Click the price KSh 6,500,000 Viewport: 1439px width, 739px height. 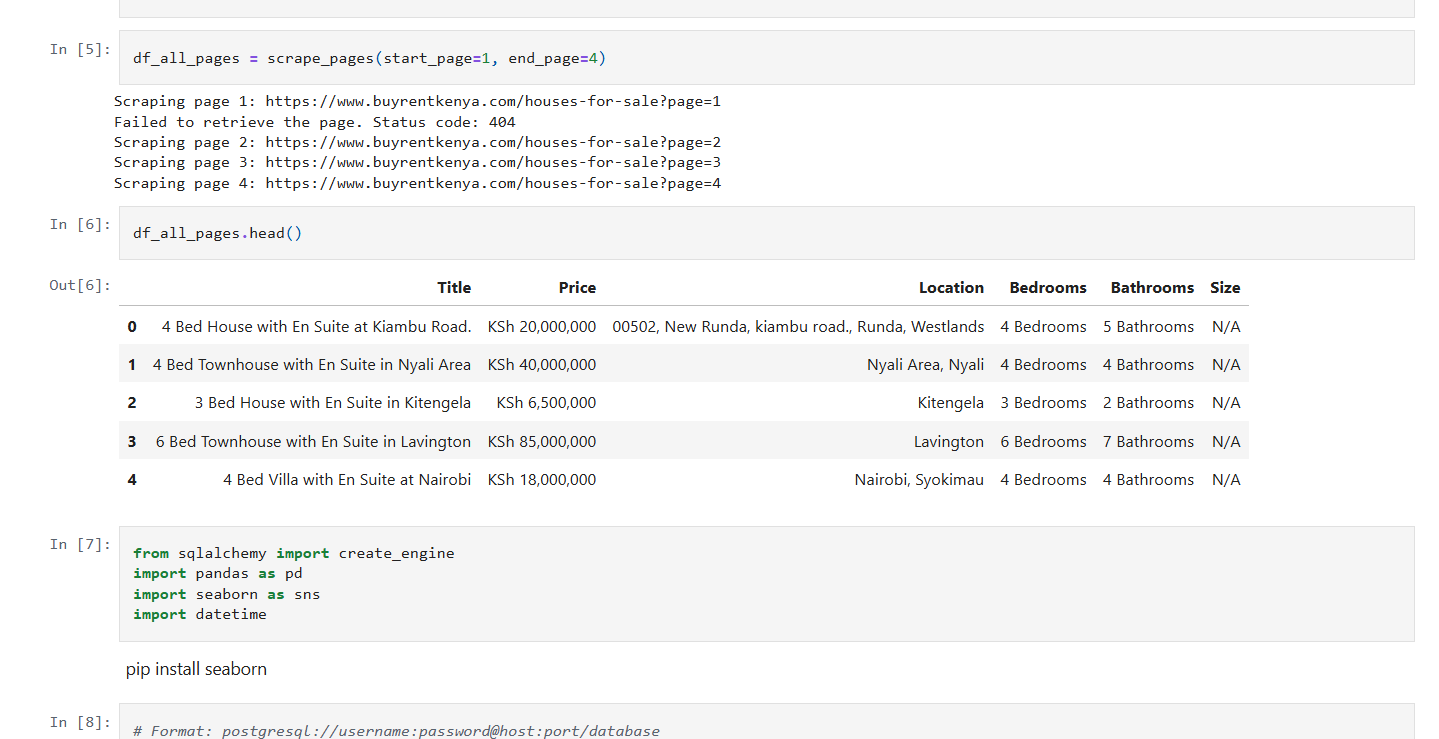(546, 403)
